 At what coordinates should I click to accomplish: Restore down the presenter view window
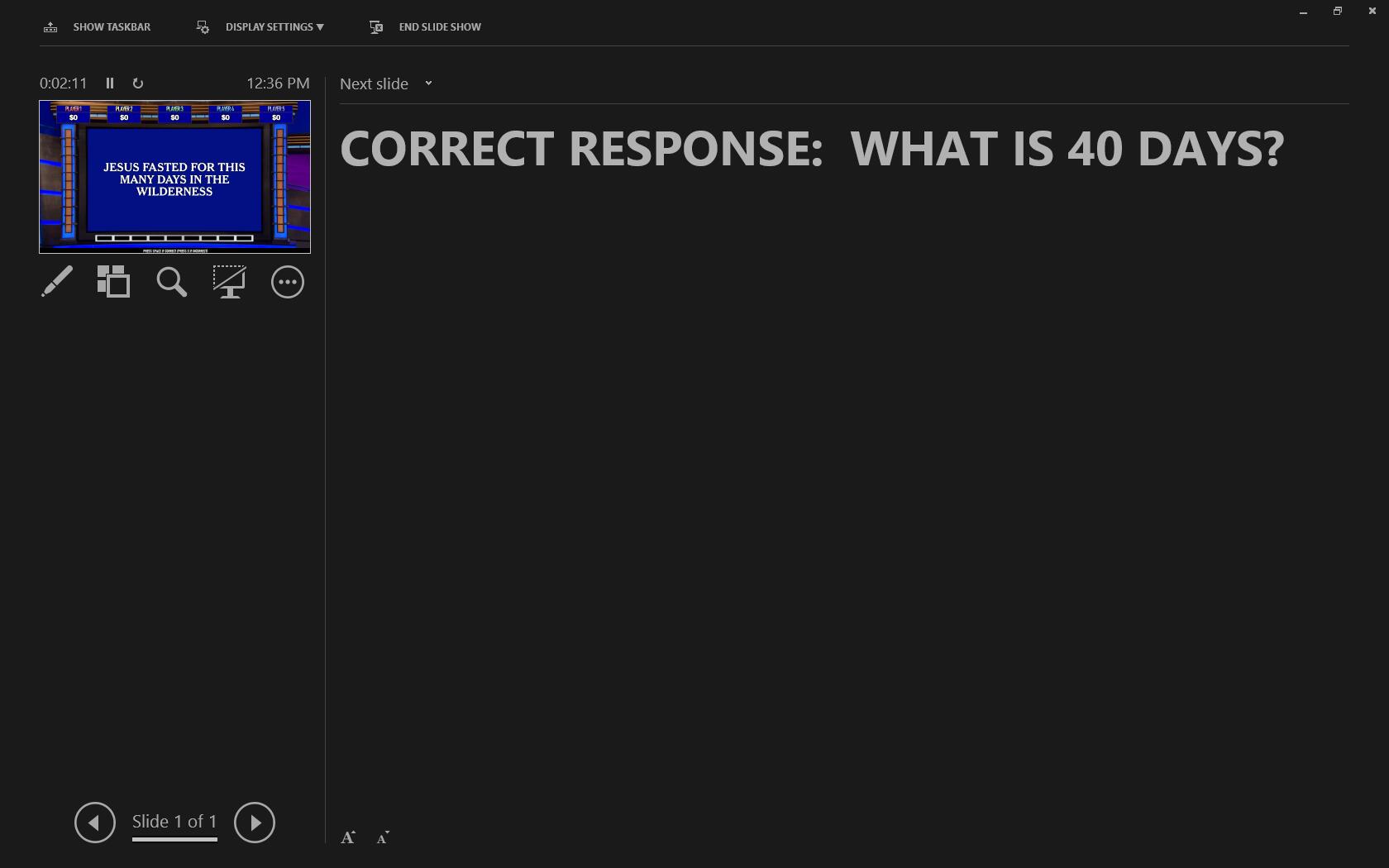(1338, 12)
